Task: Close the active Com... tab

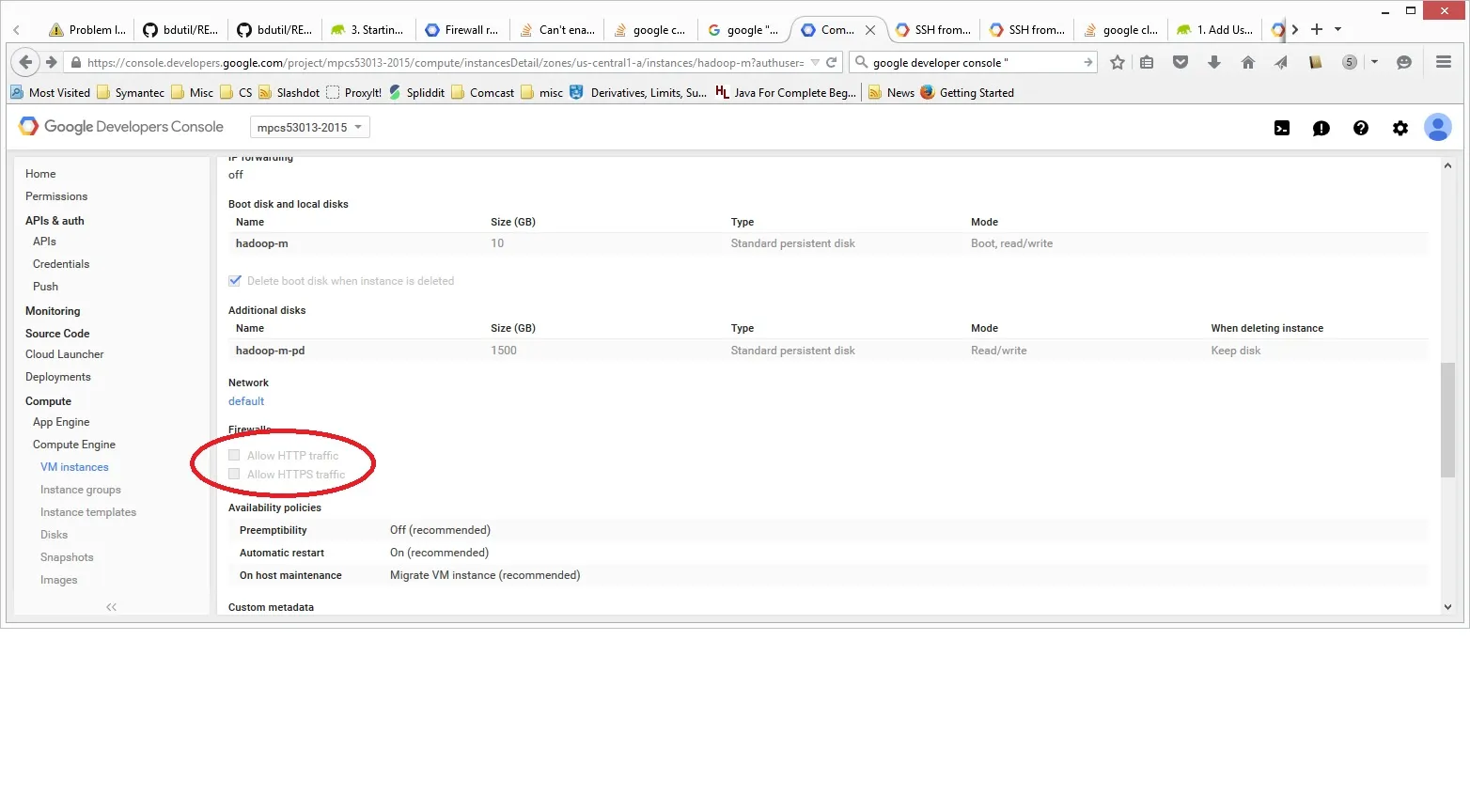Action: pos(870,30)
